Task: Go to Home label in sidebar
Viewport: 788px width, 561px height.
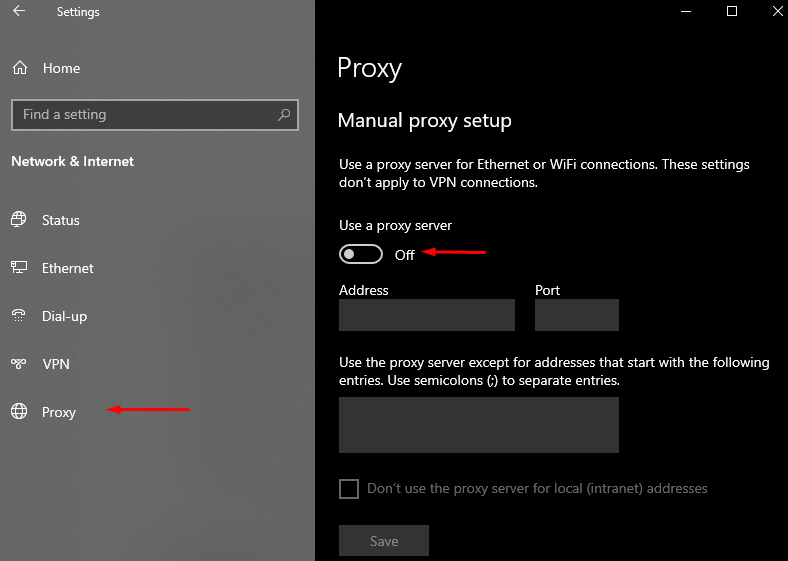Action: coord(61,68)
